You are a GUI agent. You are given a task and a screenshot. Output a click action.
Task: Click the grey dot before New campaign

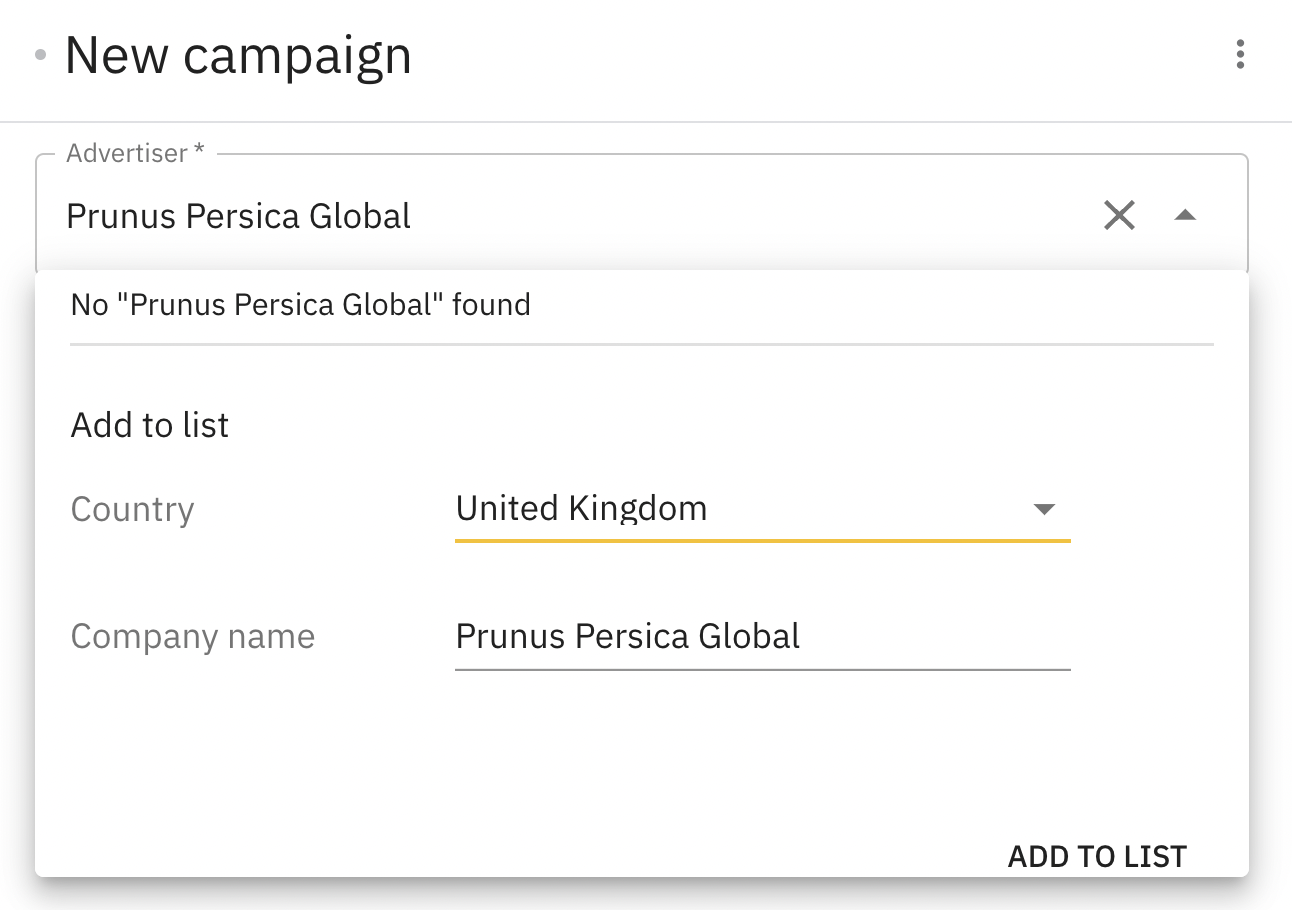pyautogui.click(x=41, y=56)
